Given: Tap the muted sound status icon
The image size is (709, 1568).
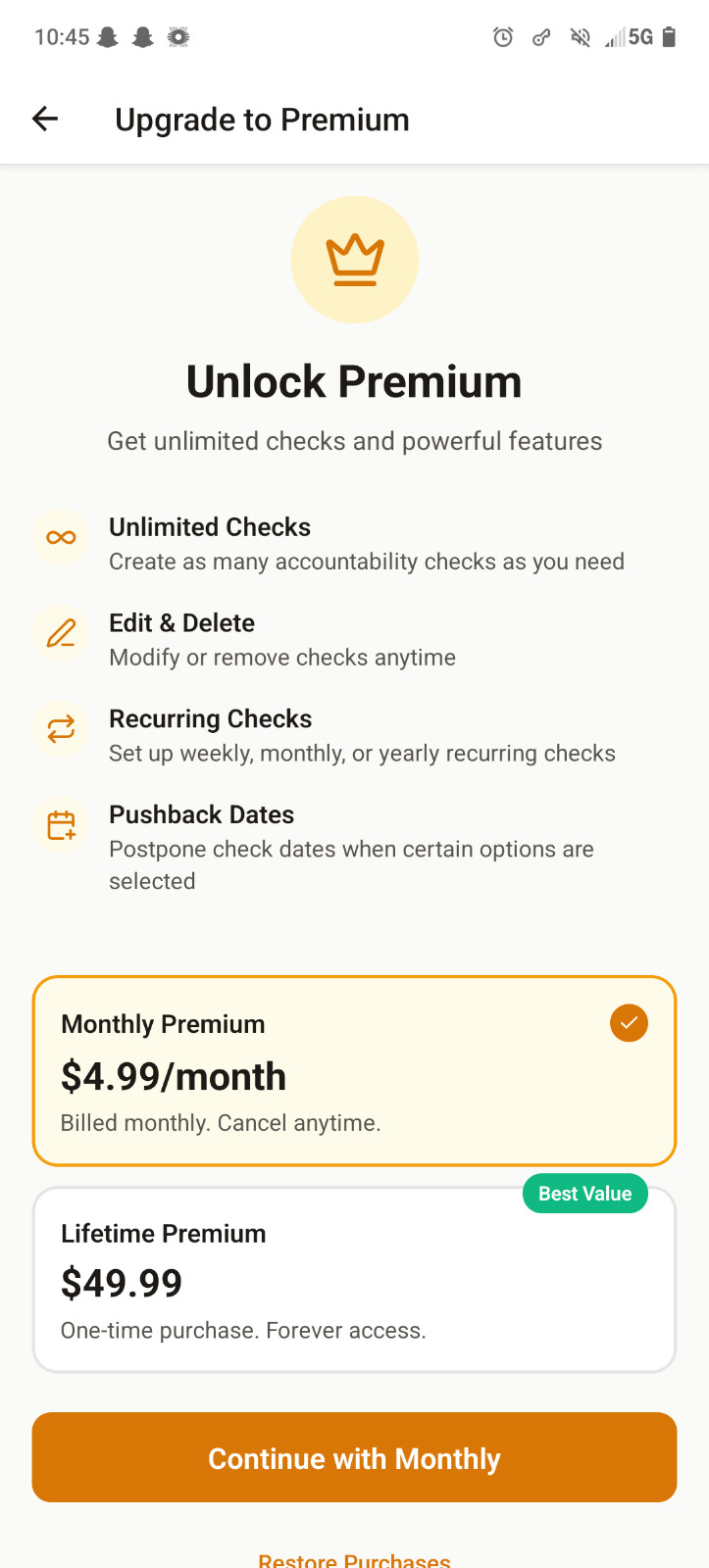Looking at the screenshot, I should [x=581, y=37].
